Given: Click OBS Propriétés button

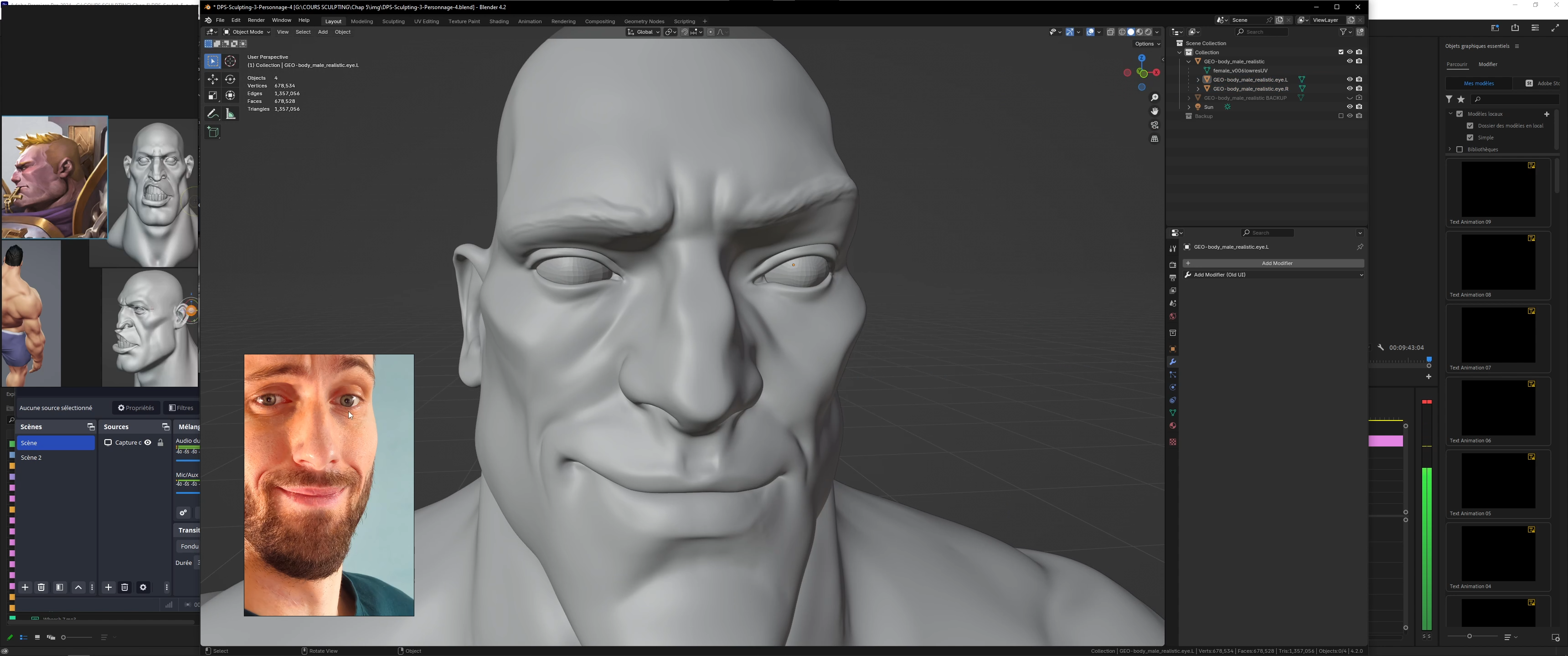Looking at the screenshot, I should pos(136,408).
